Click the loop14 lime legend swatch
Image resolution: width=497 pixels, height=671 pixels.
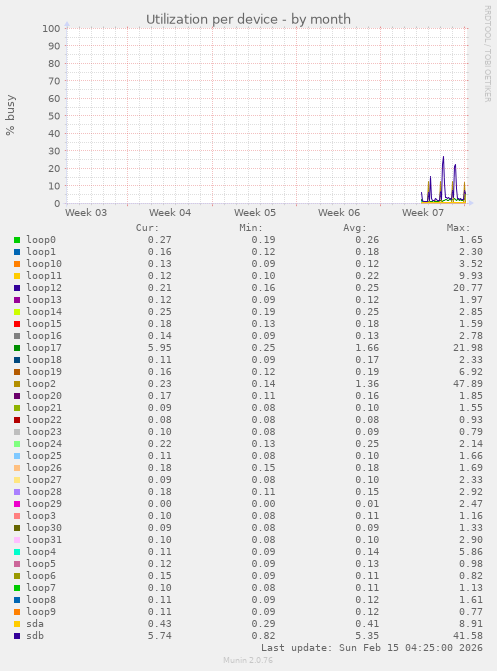(x=17, y=312)
